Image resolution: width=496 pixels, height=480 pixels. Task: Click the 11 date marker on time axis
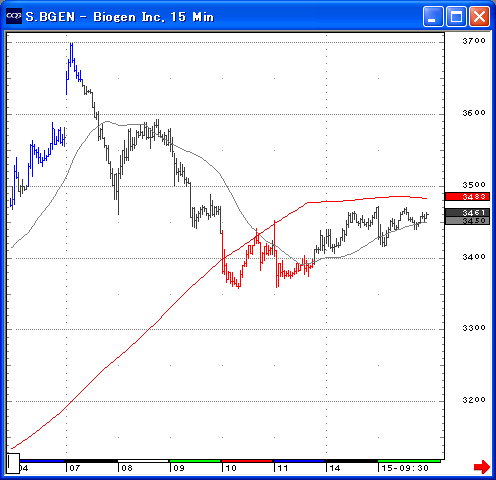pyautogui.click(x=283, y=468)
